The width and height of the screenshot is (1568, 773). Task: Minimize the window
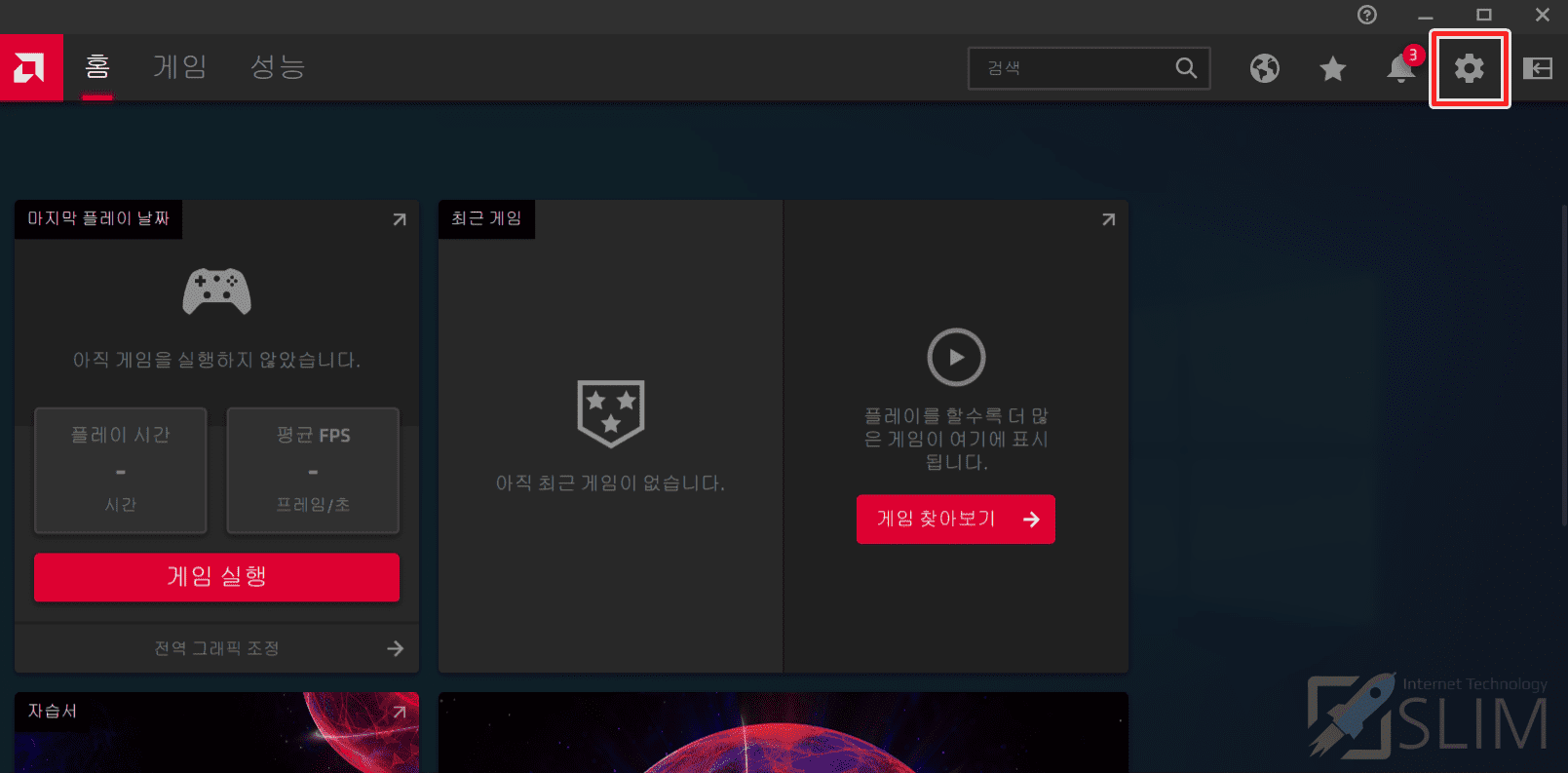pyautogui.click(x=1426, y=16)
